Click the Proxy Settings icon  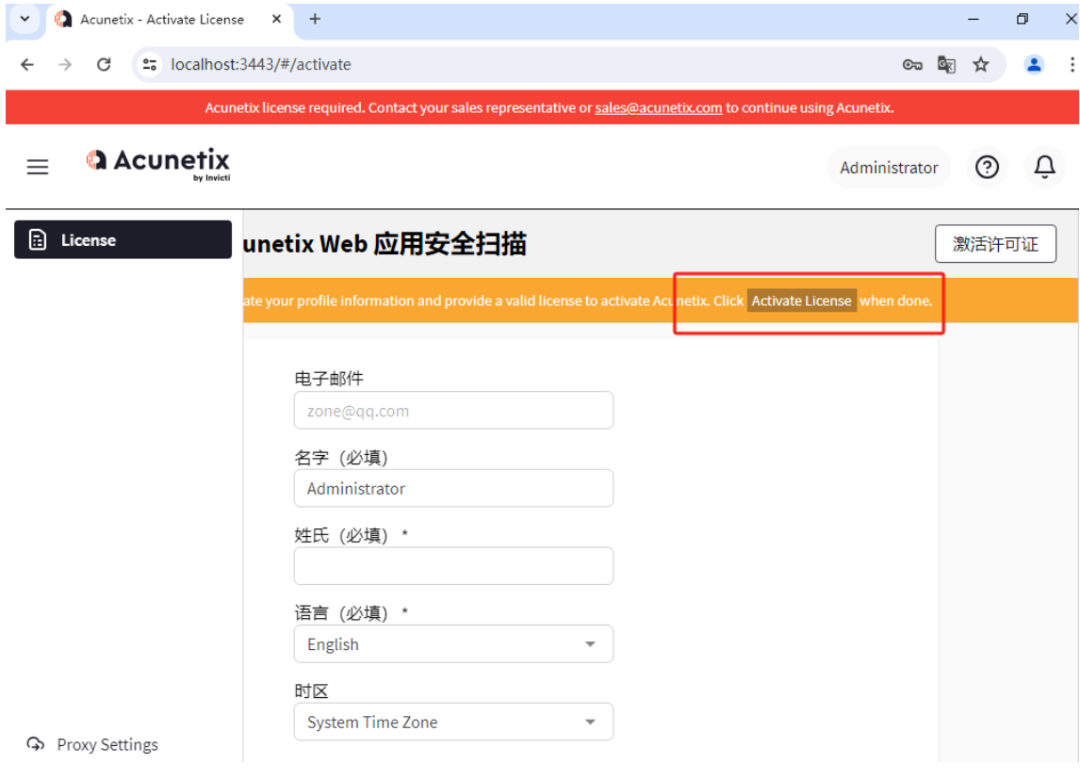pos(35,744)
